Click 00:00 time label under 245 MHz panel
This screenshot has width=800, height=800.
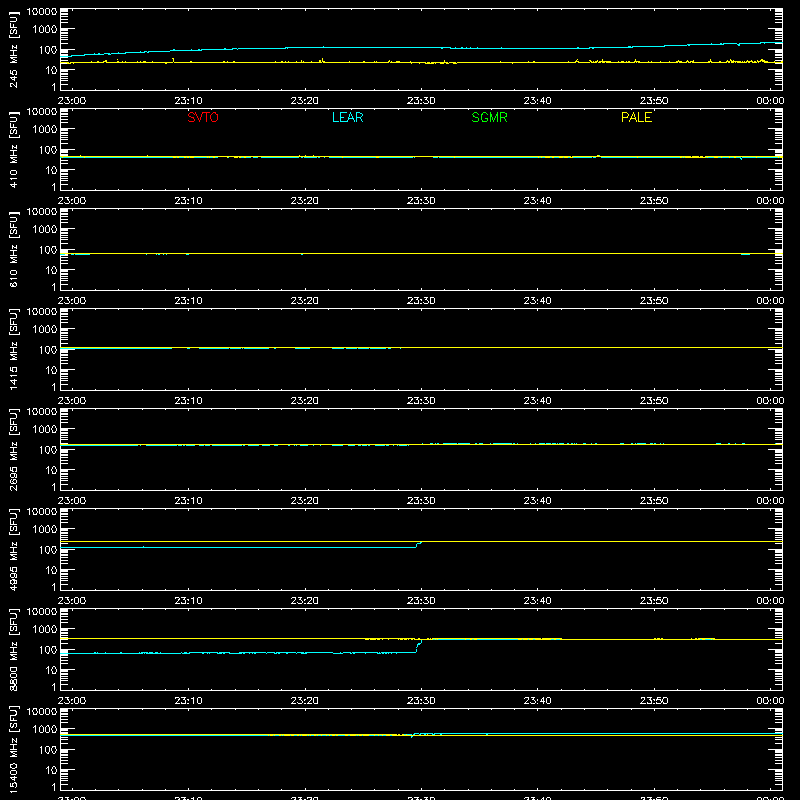[x=770, y=101]
